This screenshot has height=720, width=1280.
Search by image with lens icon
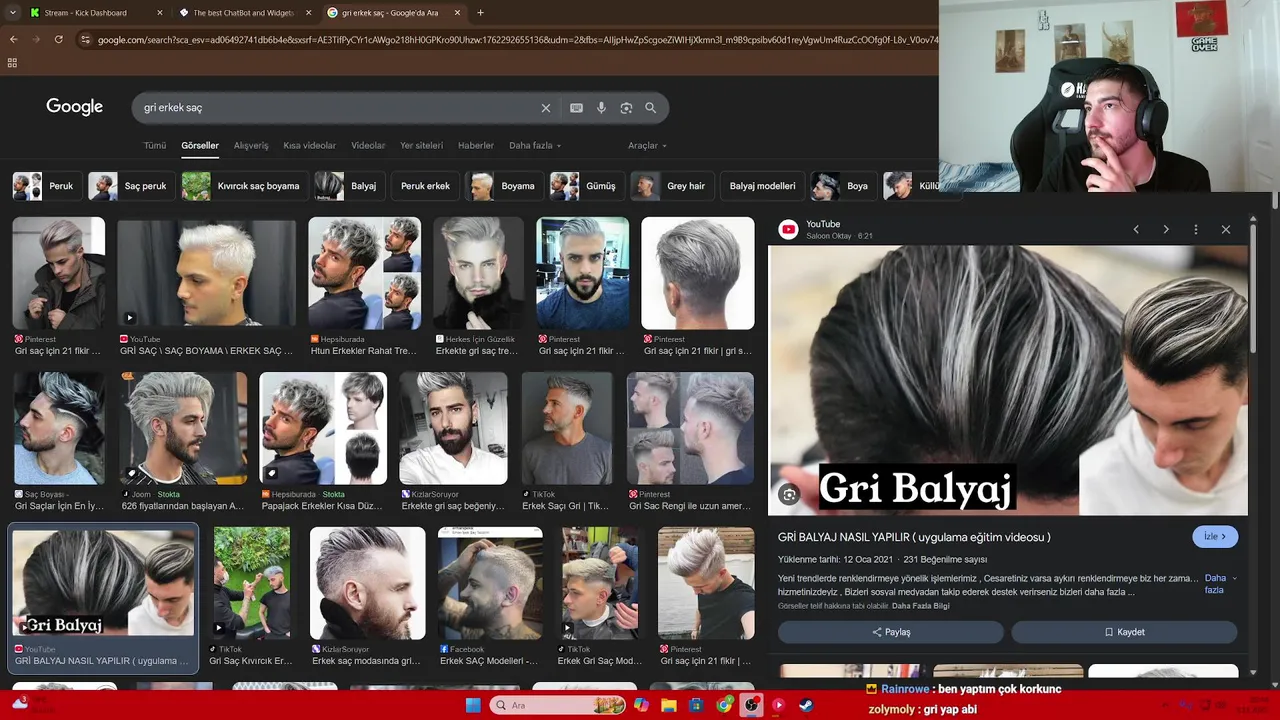[x=626, y=108]
